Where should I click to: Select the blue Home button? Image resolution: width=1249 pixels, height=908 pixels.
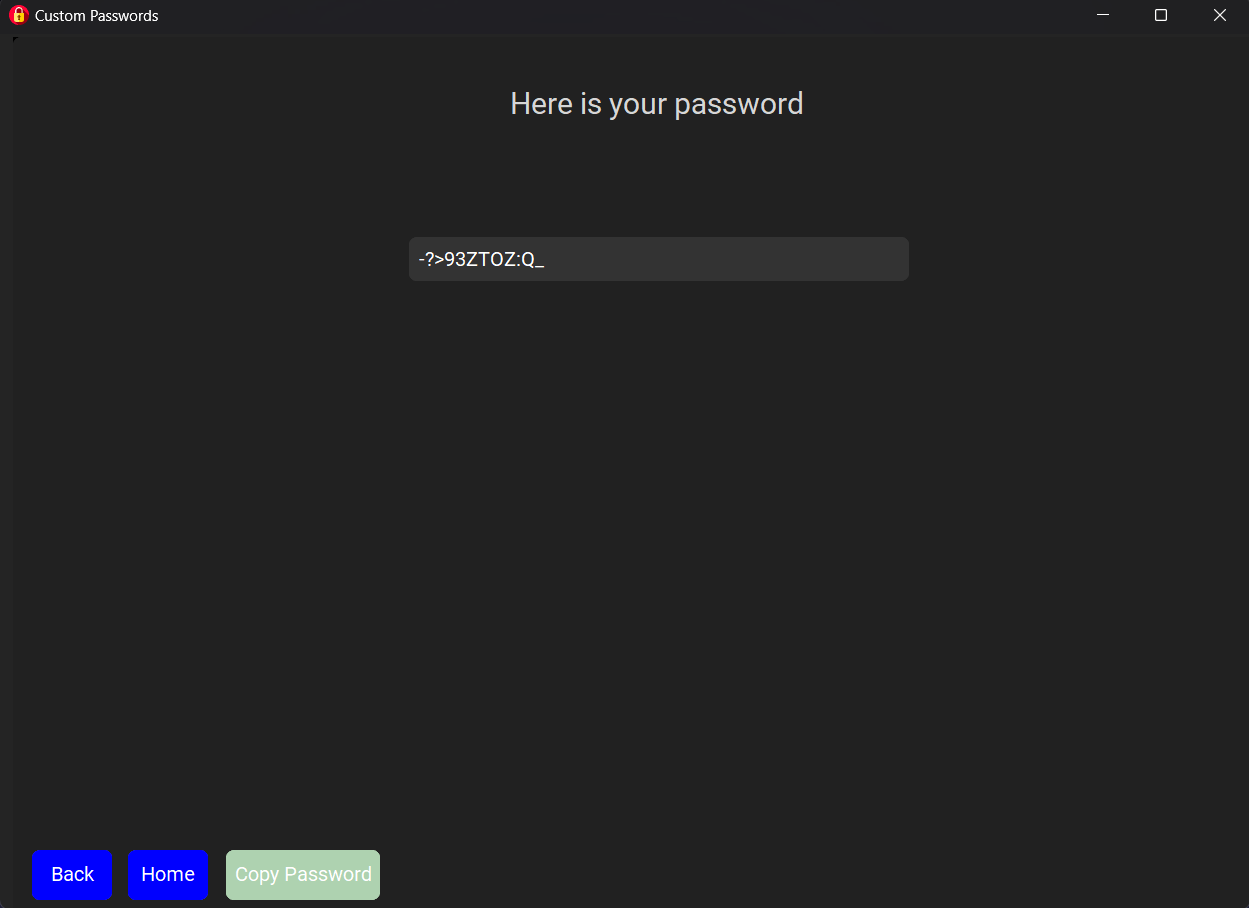tap(168, 875)
